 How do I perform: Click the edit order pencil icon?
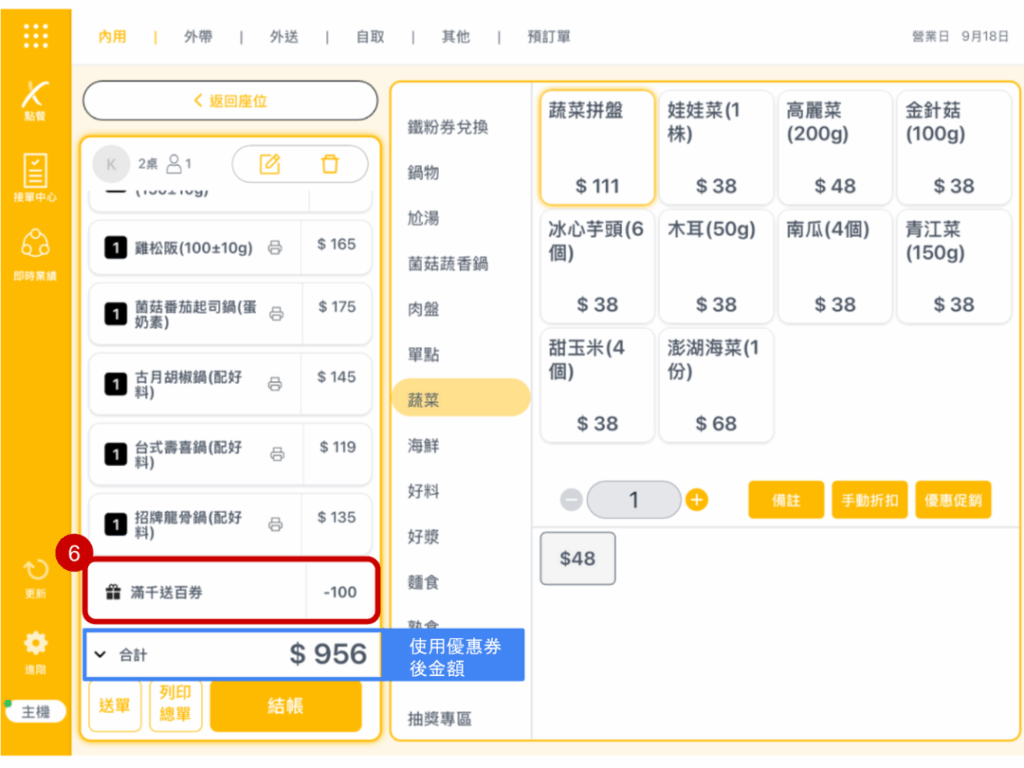click(x=270, y=164)
